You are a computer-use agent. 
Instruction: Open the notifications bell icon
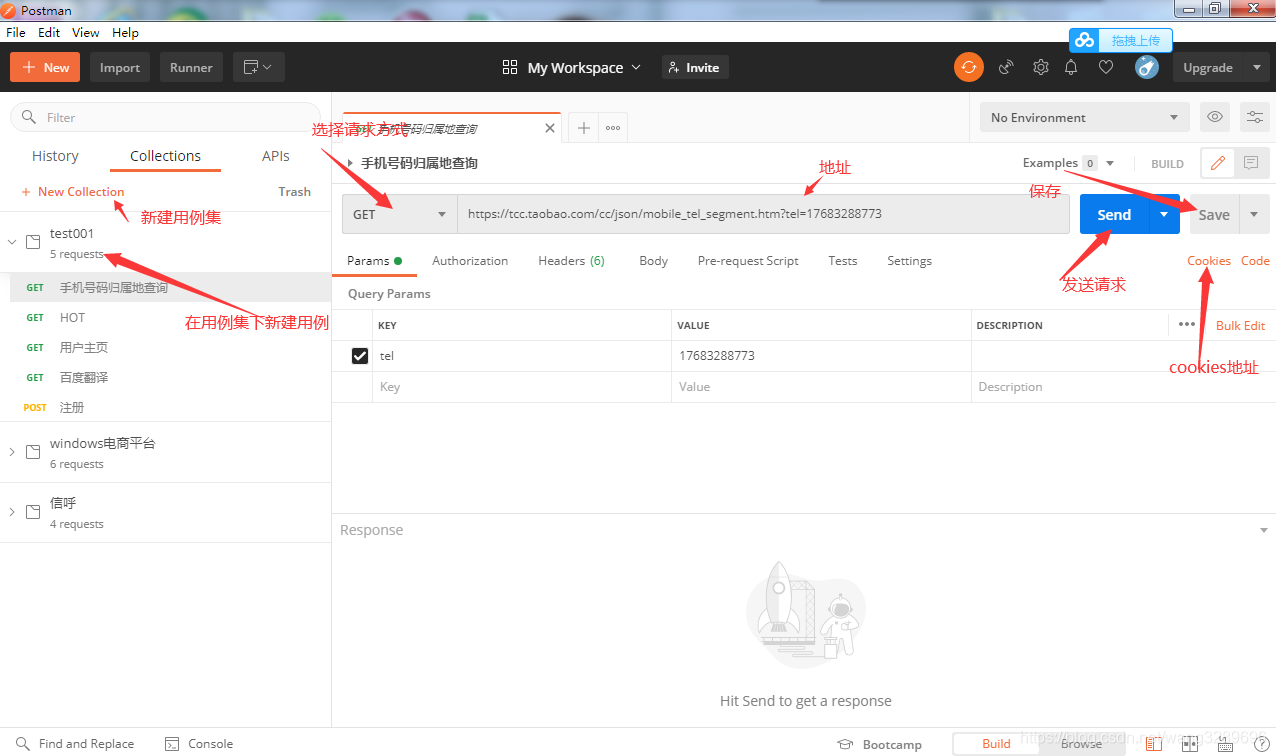(1071, 67)
